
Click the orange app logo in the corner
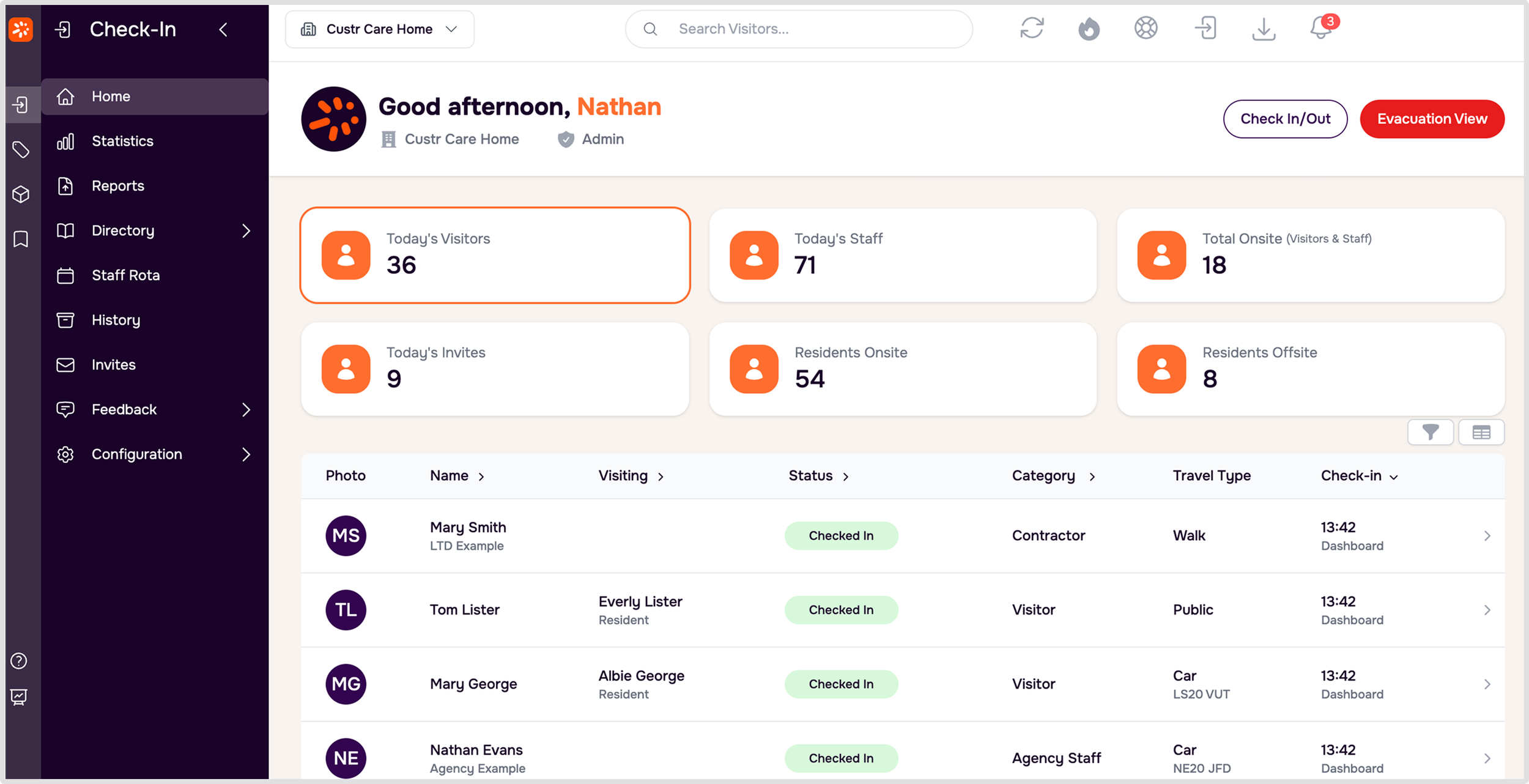21,29
